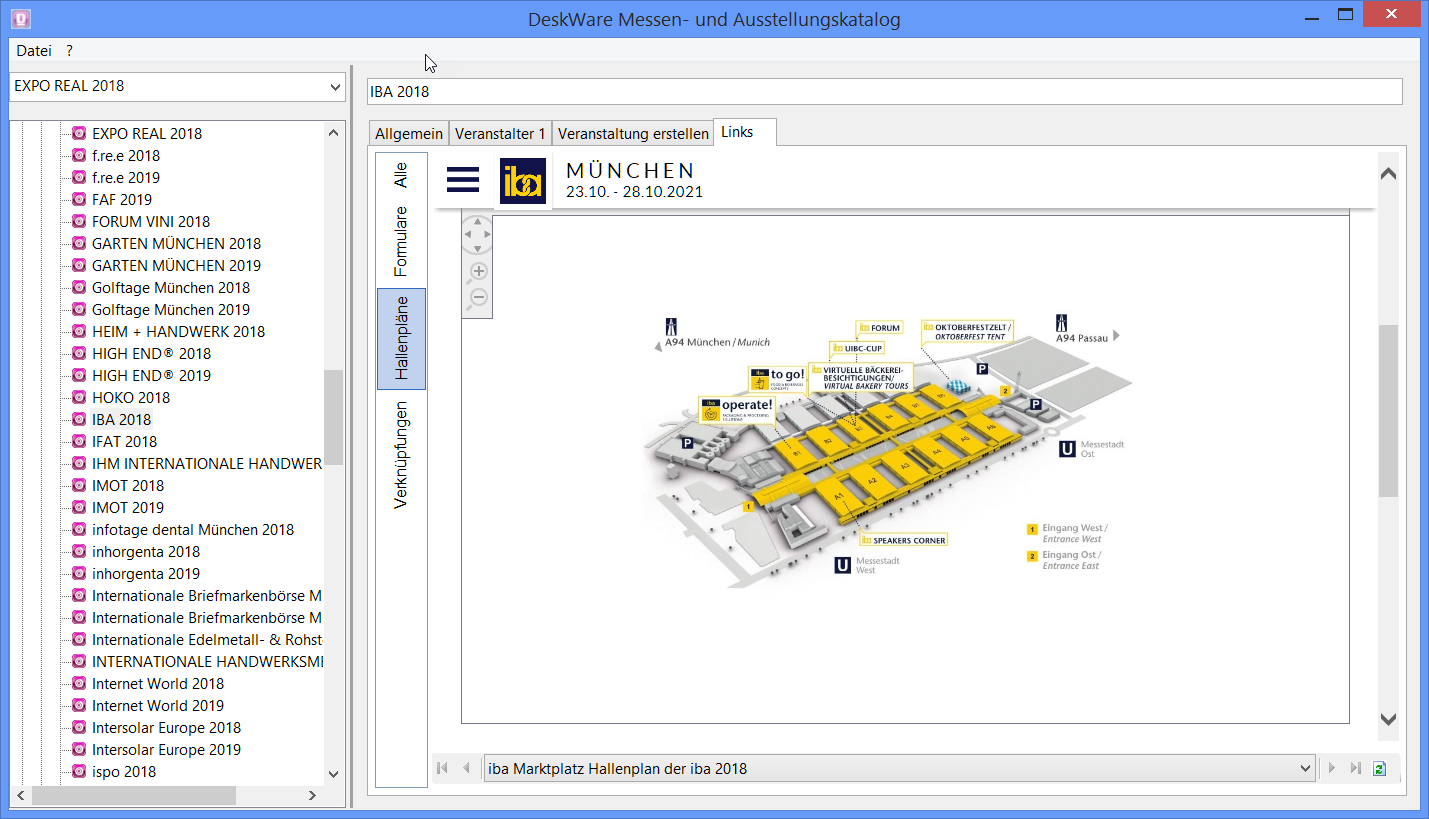Go to previous link record

point(466,768)
